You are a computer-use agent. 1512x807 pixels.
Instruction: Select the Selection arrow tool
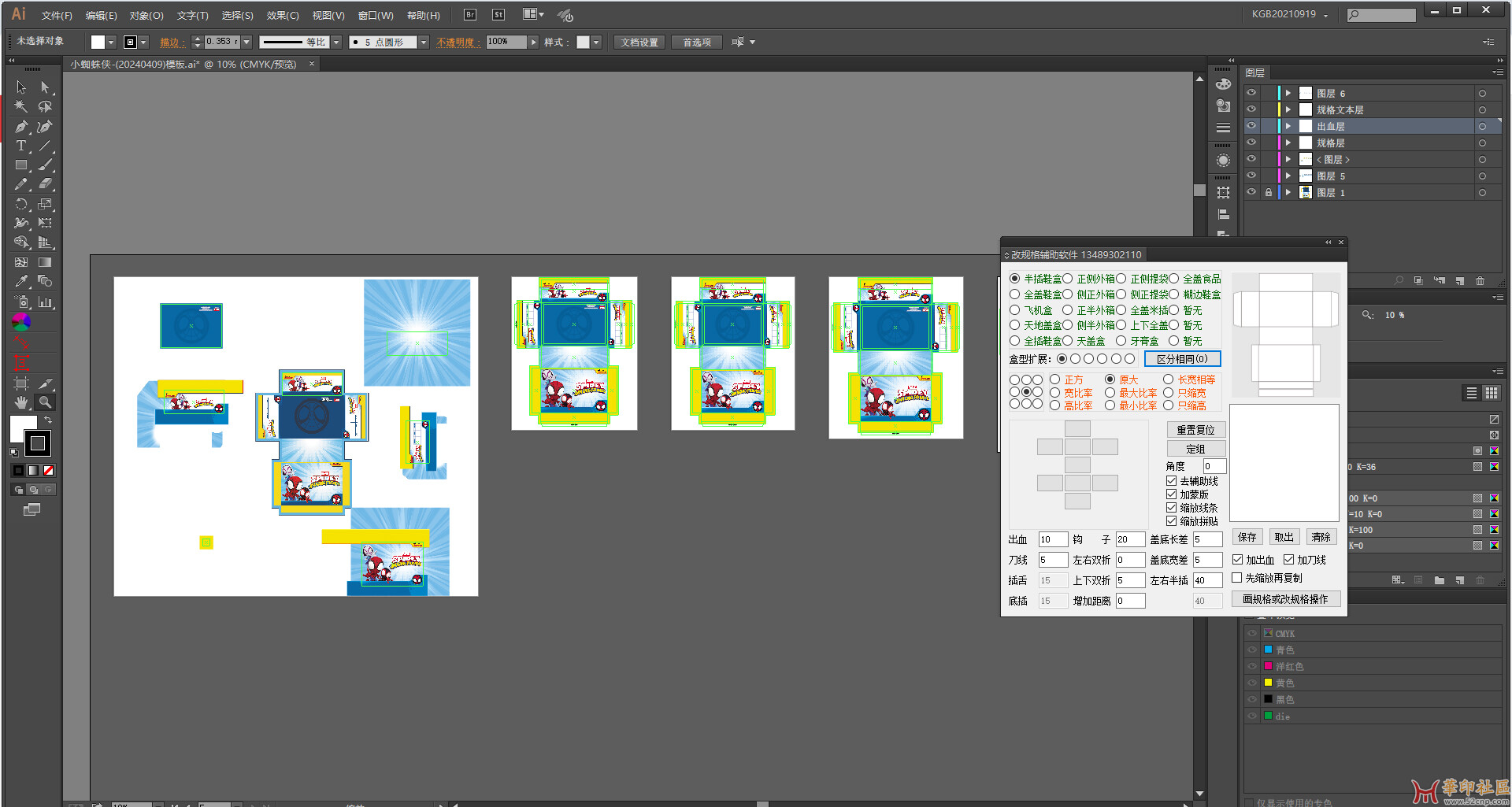(21, 87)
